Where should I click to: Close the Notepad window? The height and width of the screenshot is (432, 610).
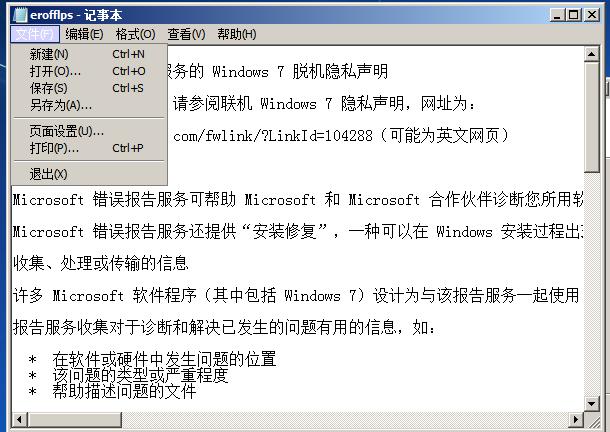coord(591,15)
